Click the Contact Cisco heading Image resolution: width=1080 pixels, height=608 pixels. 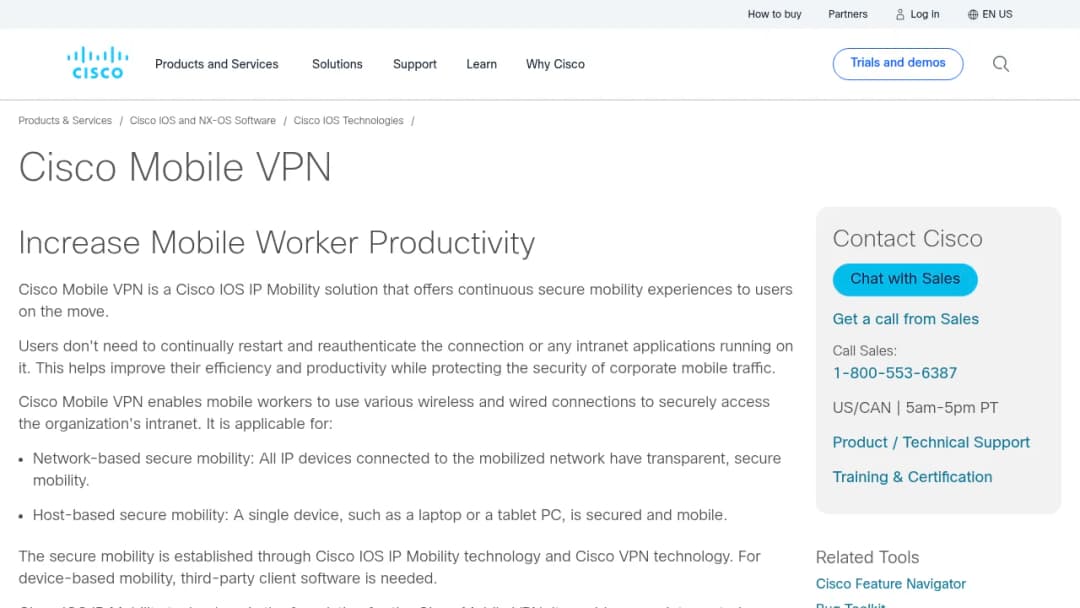pos(907,238)
